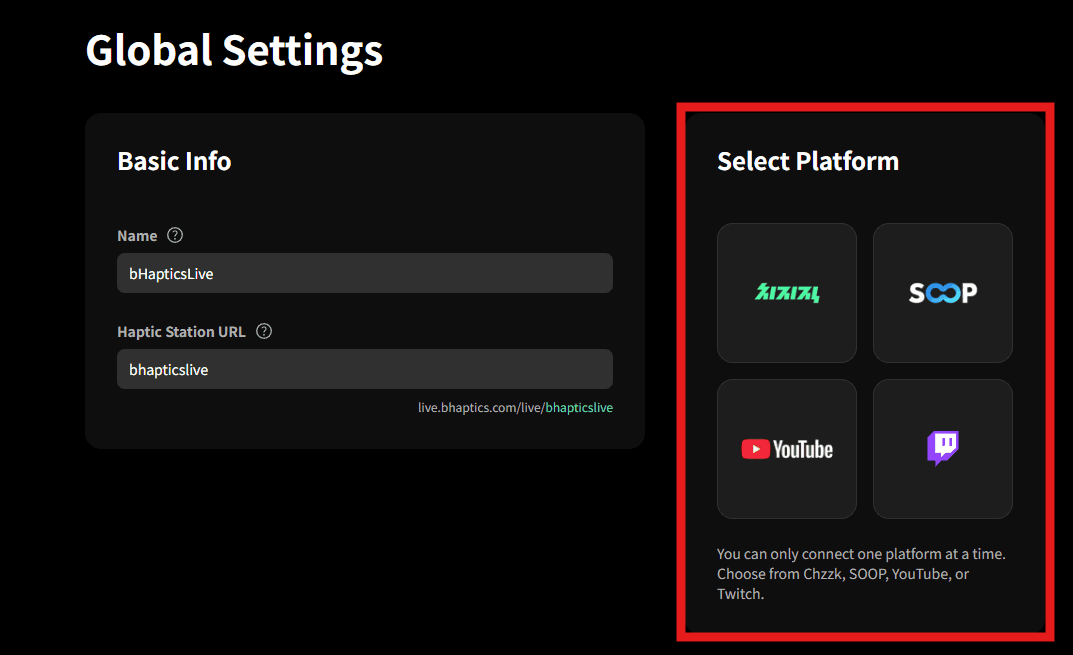
Task: Click the Select Platform section header
Action: (x=807, y=160)
